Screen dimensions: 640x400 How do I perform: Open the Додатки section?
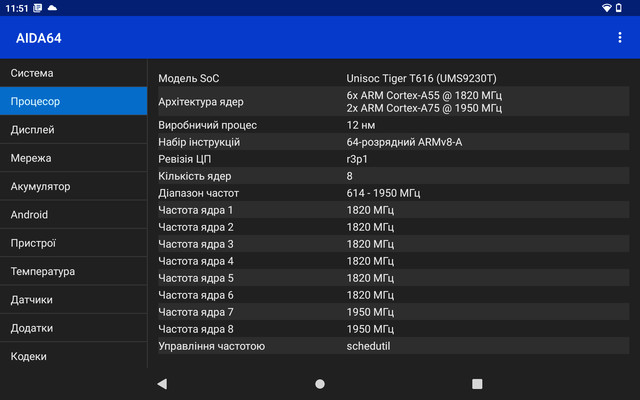73,328
